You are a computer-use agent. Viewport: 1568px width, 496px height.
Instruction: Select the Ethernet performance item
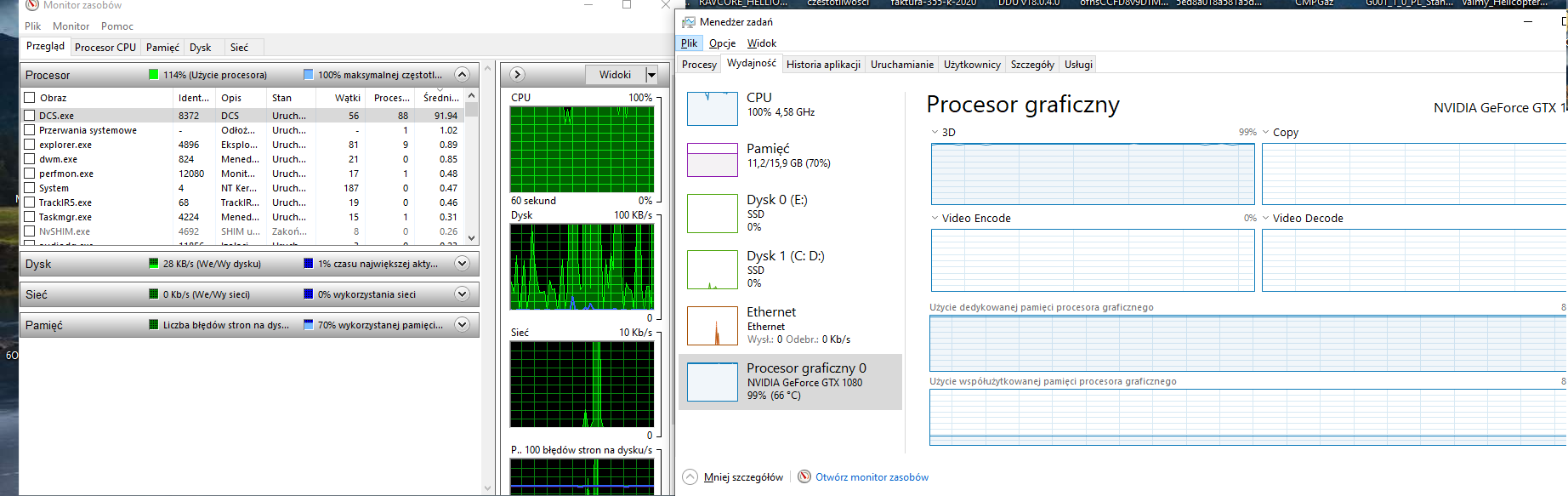click(791, 325)
